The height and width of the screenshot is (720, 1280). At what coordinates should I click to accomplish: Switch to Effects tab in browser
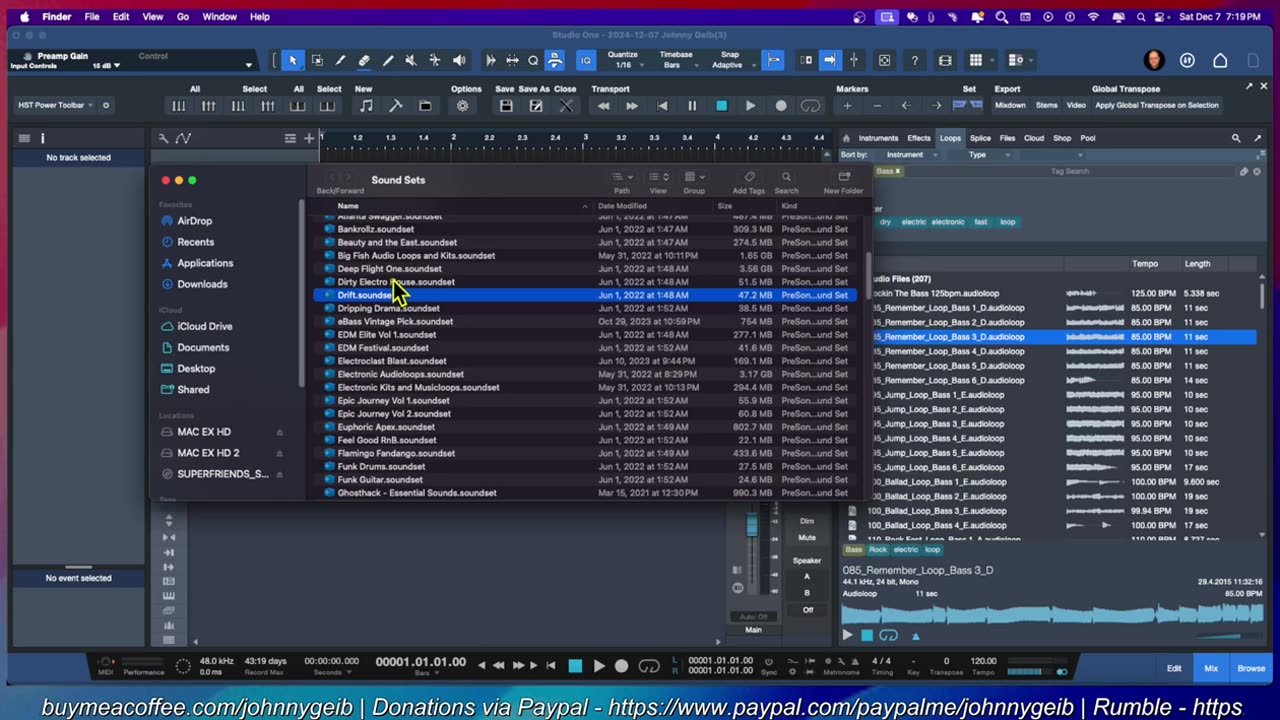(919, 138)
